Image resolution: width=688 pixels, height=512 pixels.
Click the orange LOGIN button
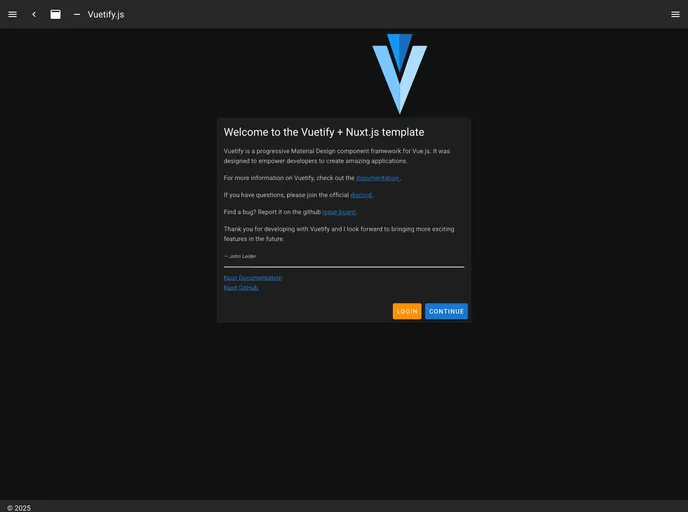click(407, 311)
